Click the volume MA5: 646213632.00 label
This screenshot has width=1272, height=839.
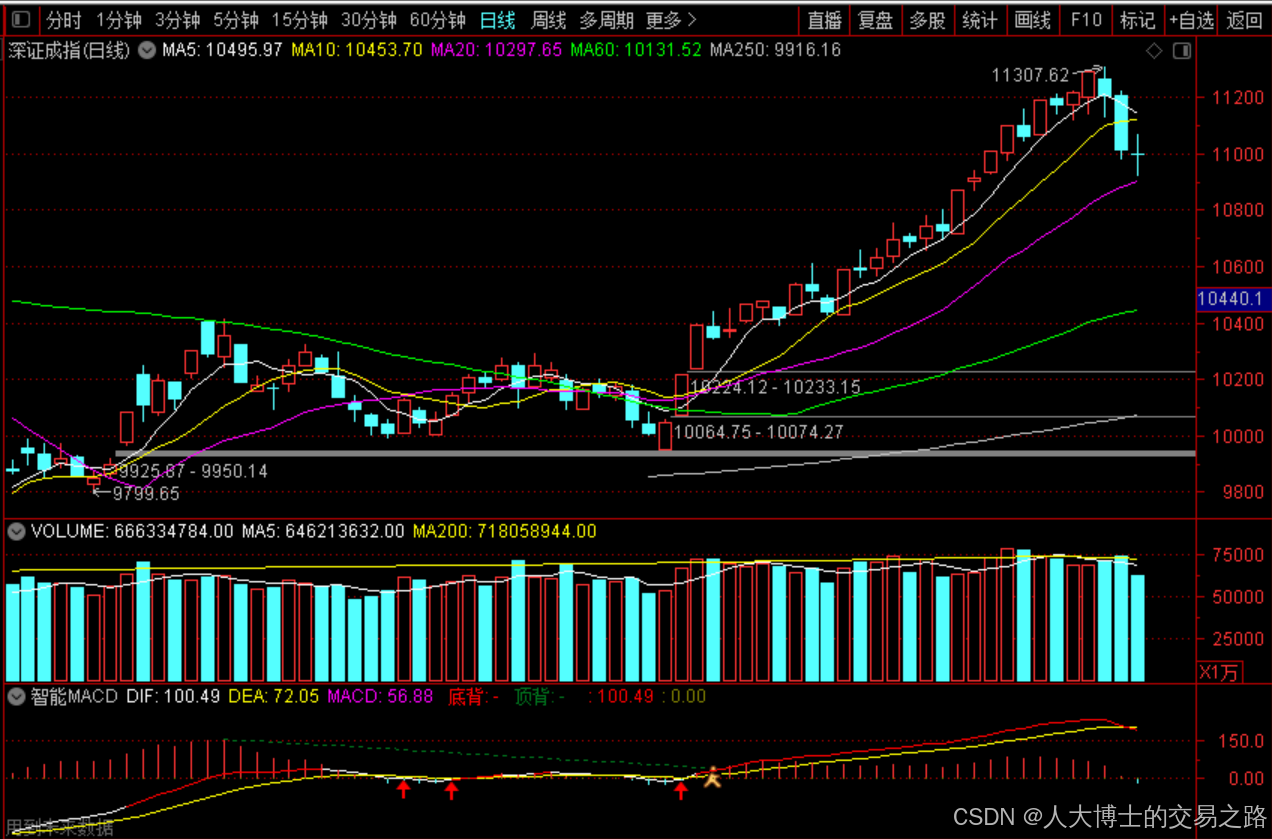[323, 532]
